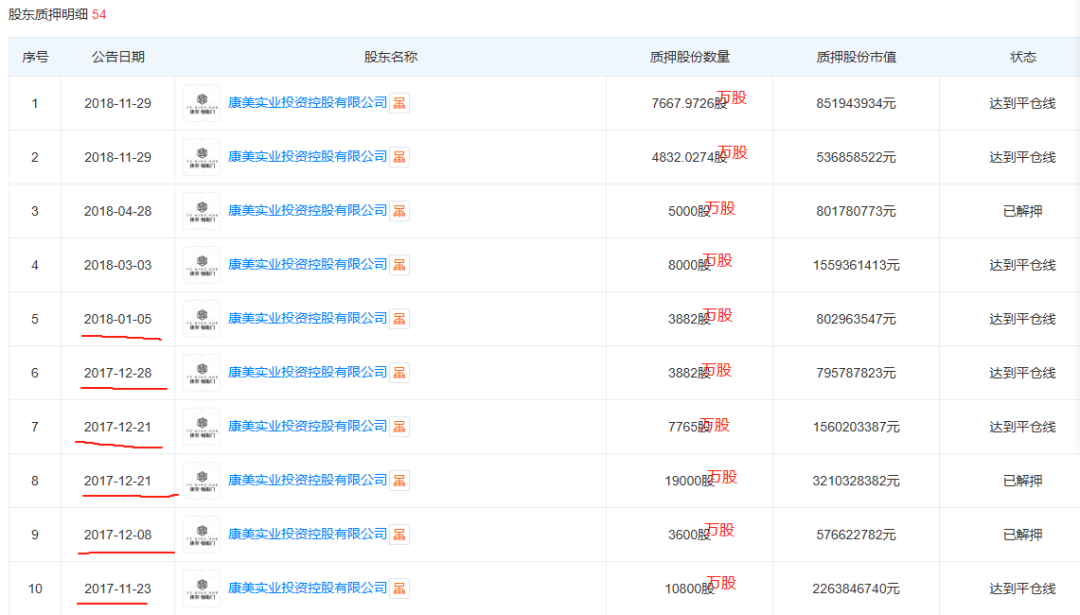Open the equity structure icon in row 4
The width and height of the screenshot is (1080, 615).
pyautogui.click(x=399, y=265)
